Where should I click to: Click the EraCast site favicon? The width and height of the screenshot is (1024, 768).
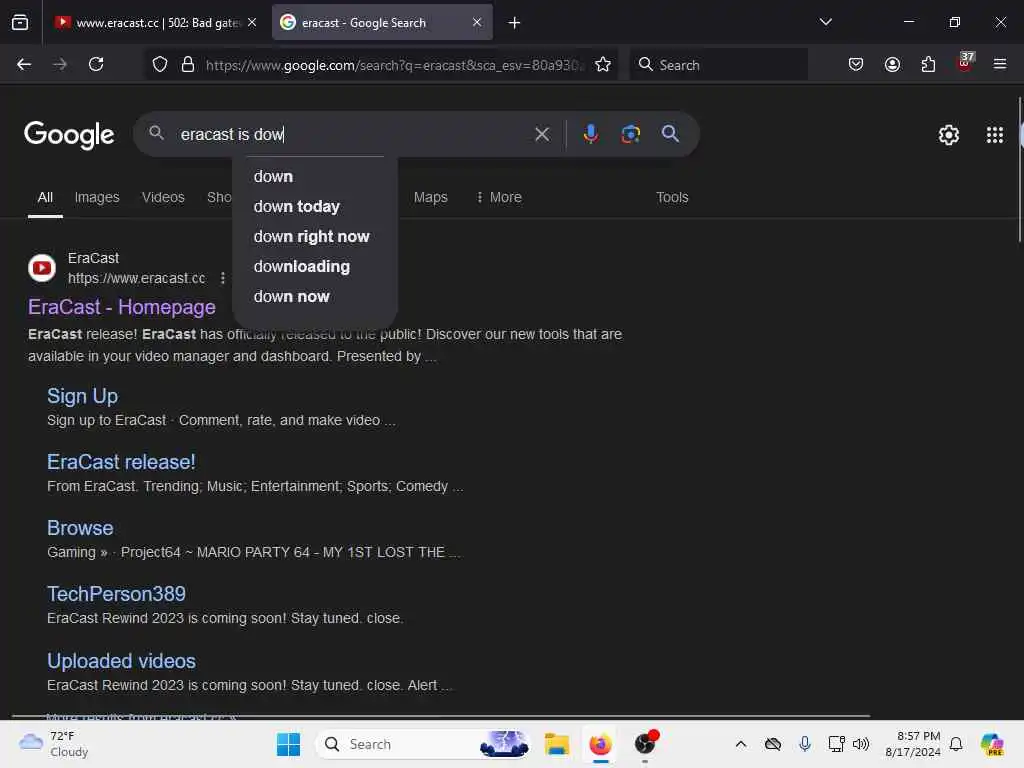click(42, 268)
